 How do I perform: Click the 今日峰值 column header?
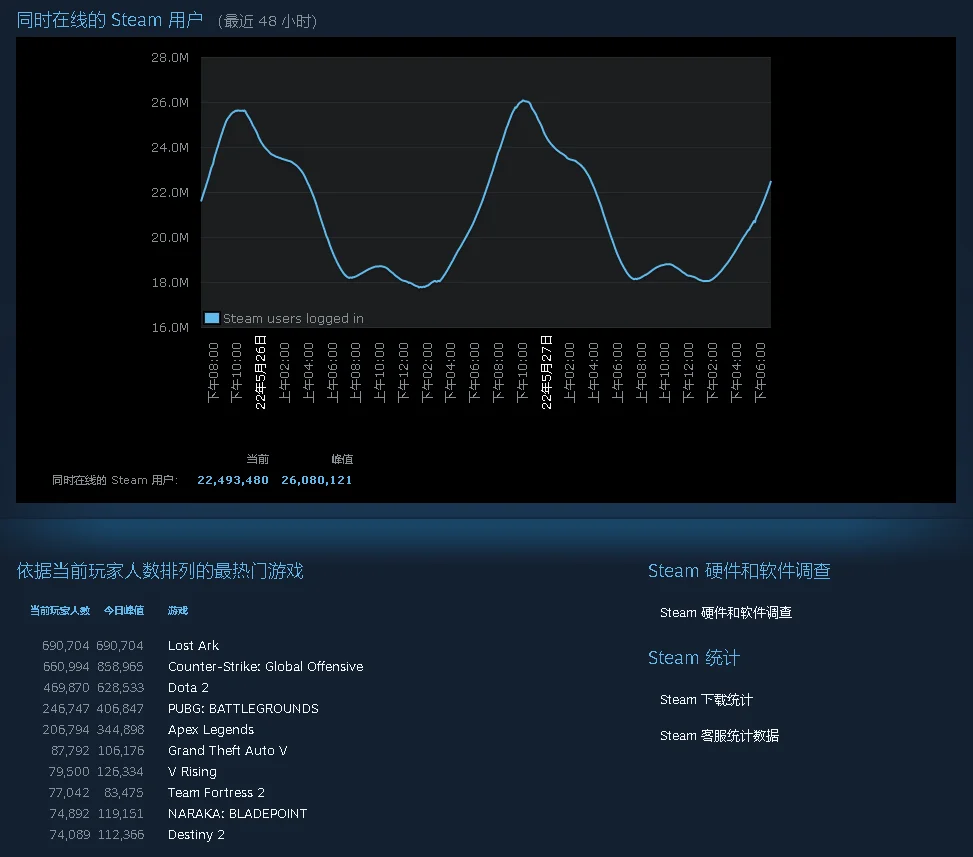(x=124, y=611)
